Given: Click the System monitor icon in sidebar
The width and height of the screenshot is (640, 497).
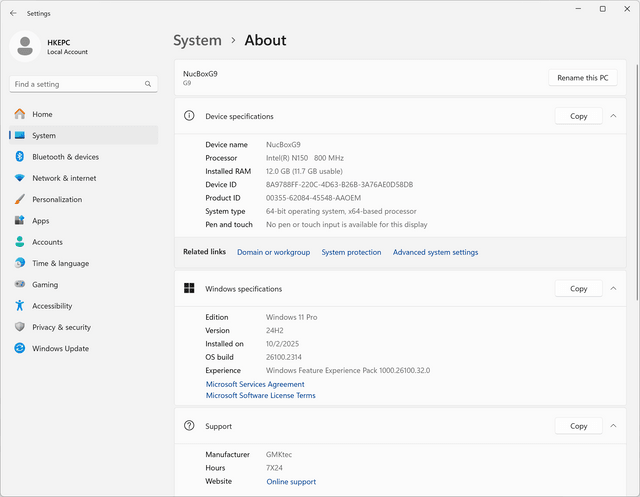Looking at the screenshot, I should pyautogui.click(x=20, y=135).
